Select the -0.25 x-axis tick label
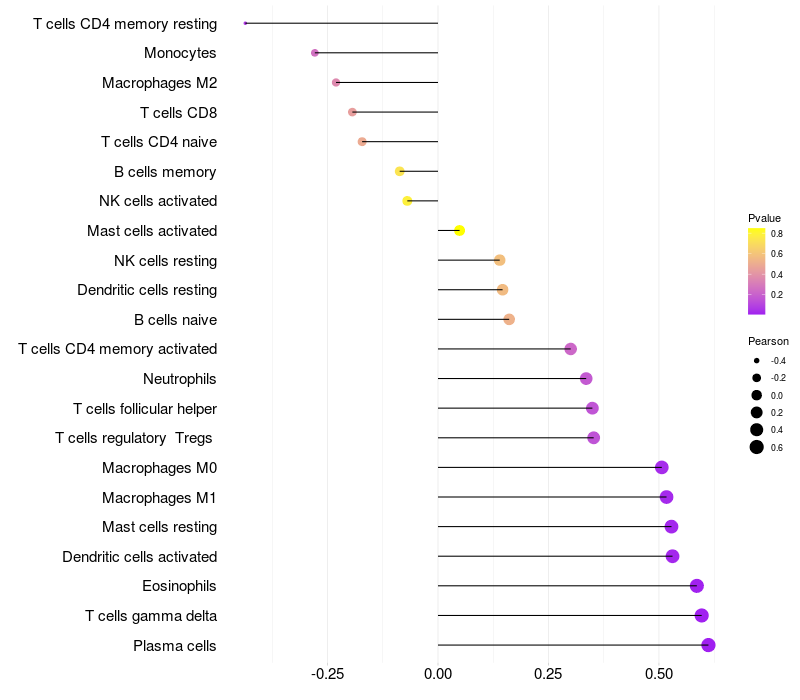The image size is (800, 700). (329, 675)
